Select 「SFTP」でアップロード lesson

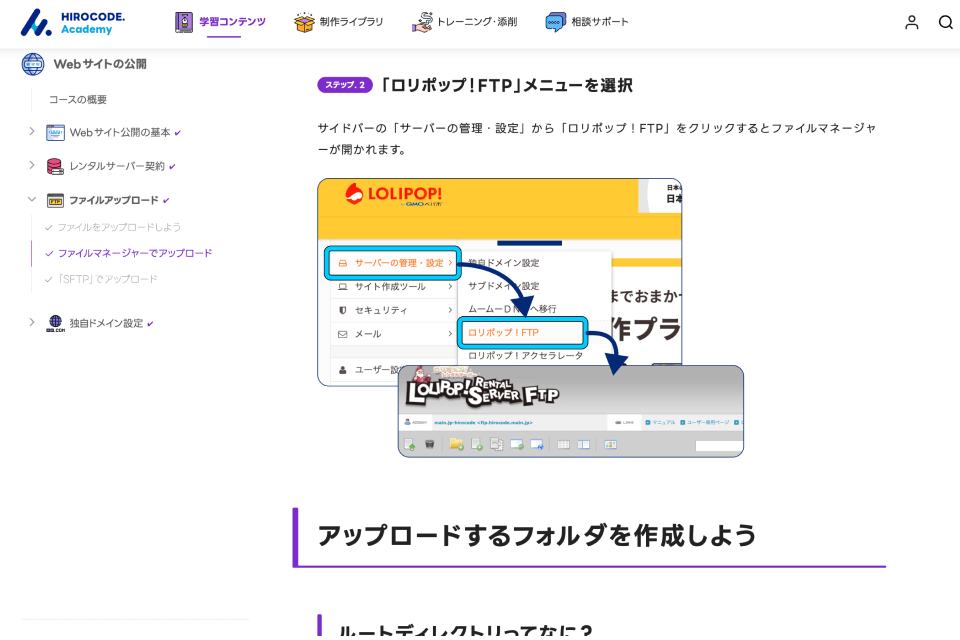[x=107, y=279]
